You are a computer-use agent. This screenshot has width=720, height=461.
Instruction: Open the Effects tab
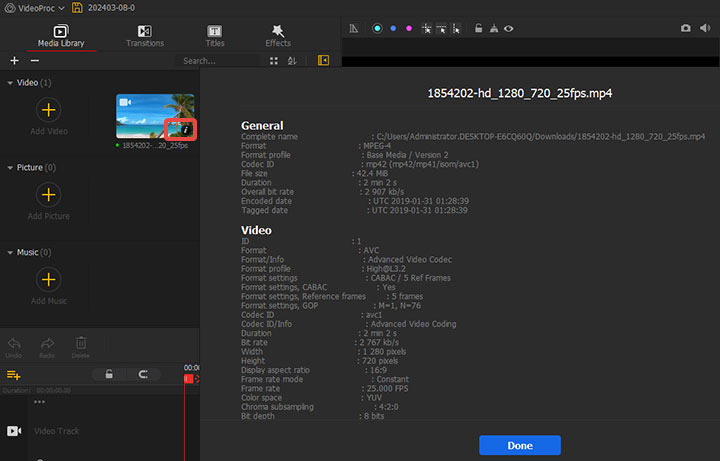pos(278,36)
